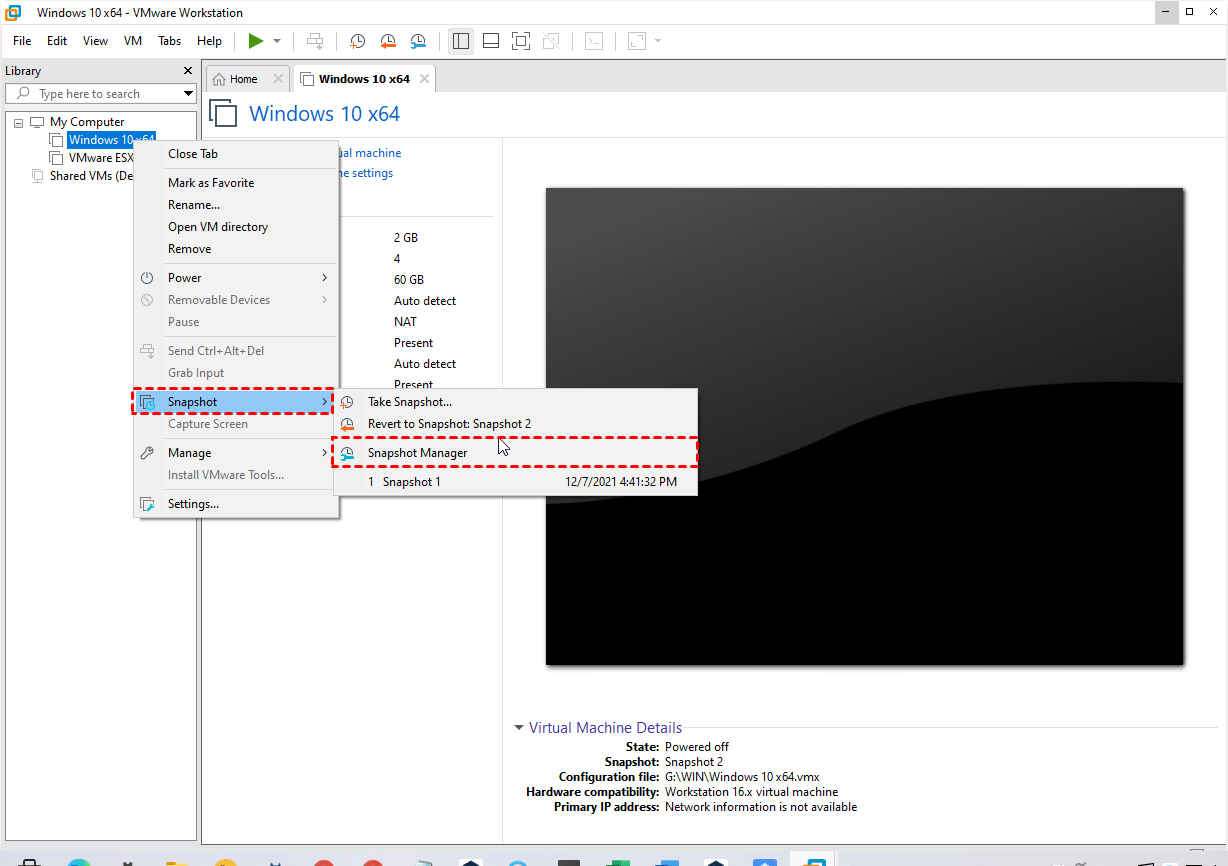This screenshot has height=866, width=1228.
Task: Open Snapshot Manager from toolbar icon
Action: pos(419,41)
